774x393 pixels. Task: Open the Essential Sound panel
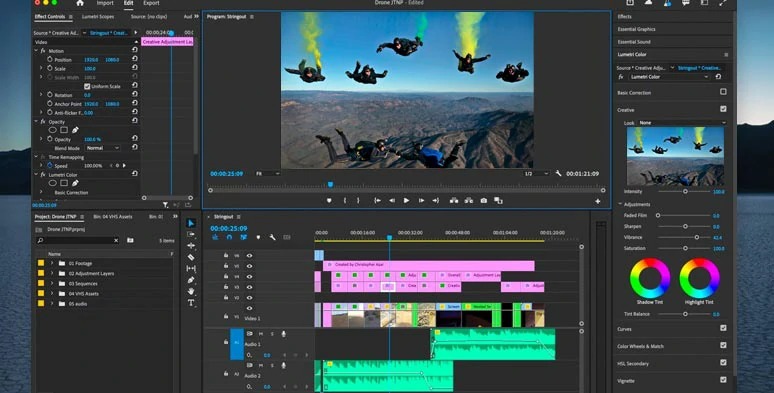tap(634, 42)
